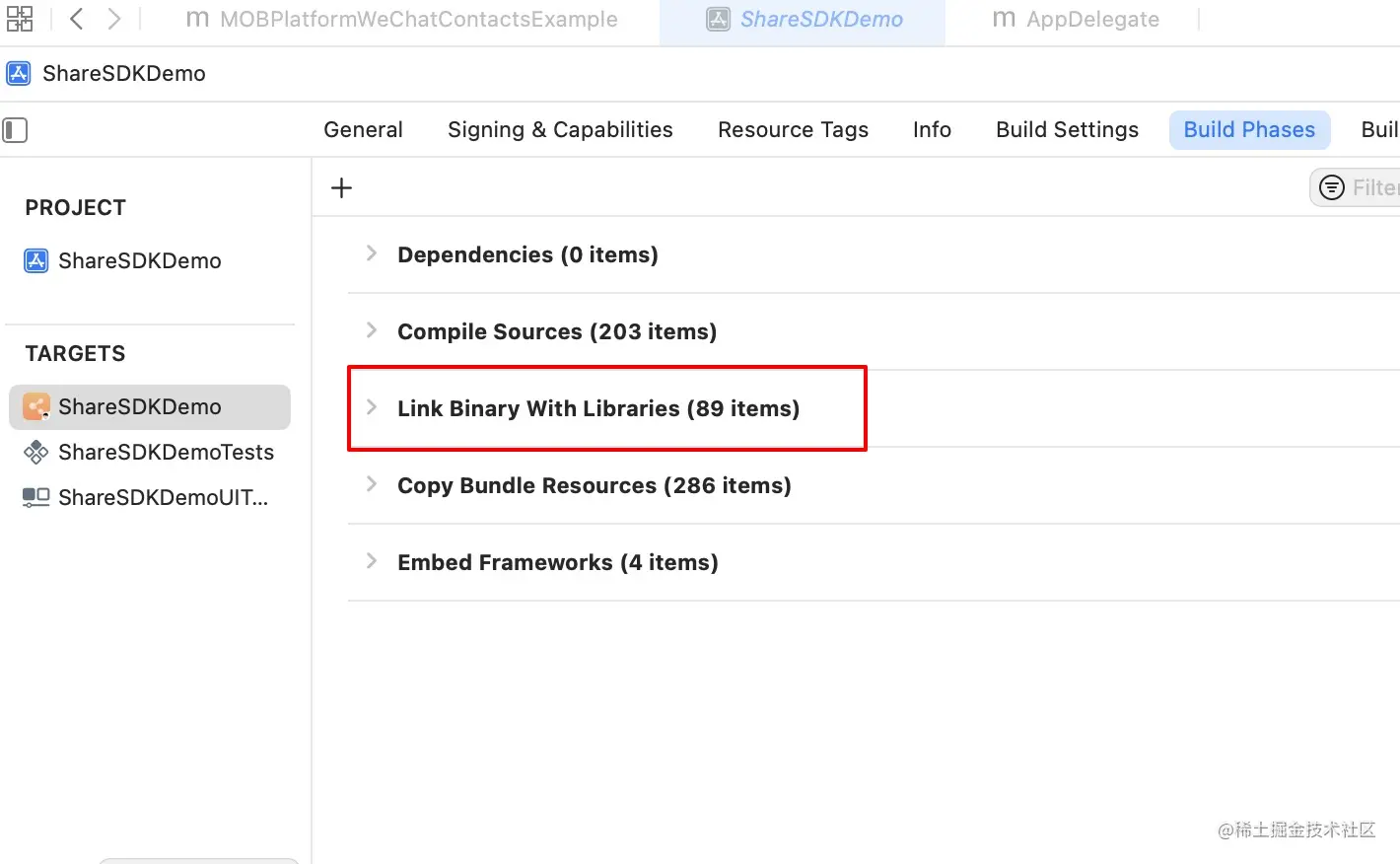Open the related items grid menu
Viewport: 1400px width, 864px height.
(x=20, y=19)
